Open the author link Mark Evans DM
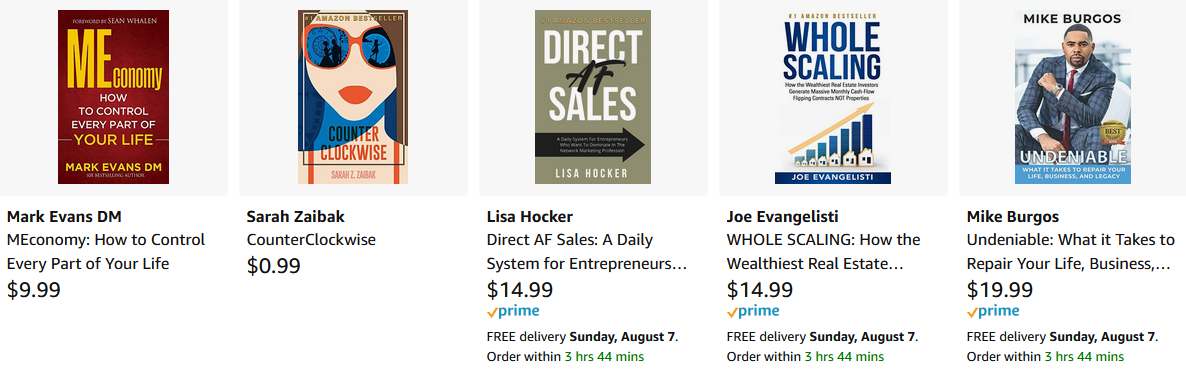The height and width of the screenshot is (386, 1186). tap(64, 216)
